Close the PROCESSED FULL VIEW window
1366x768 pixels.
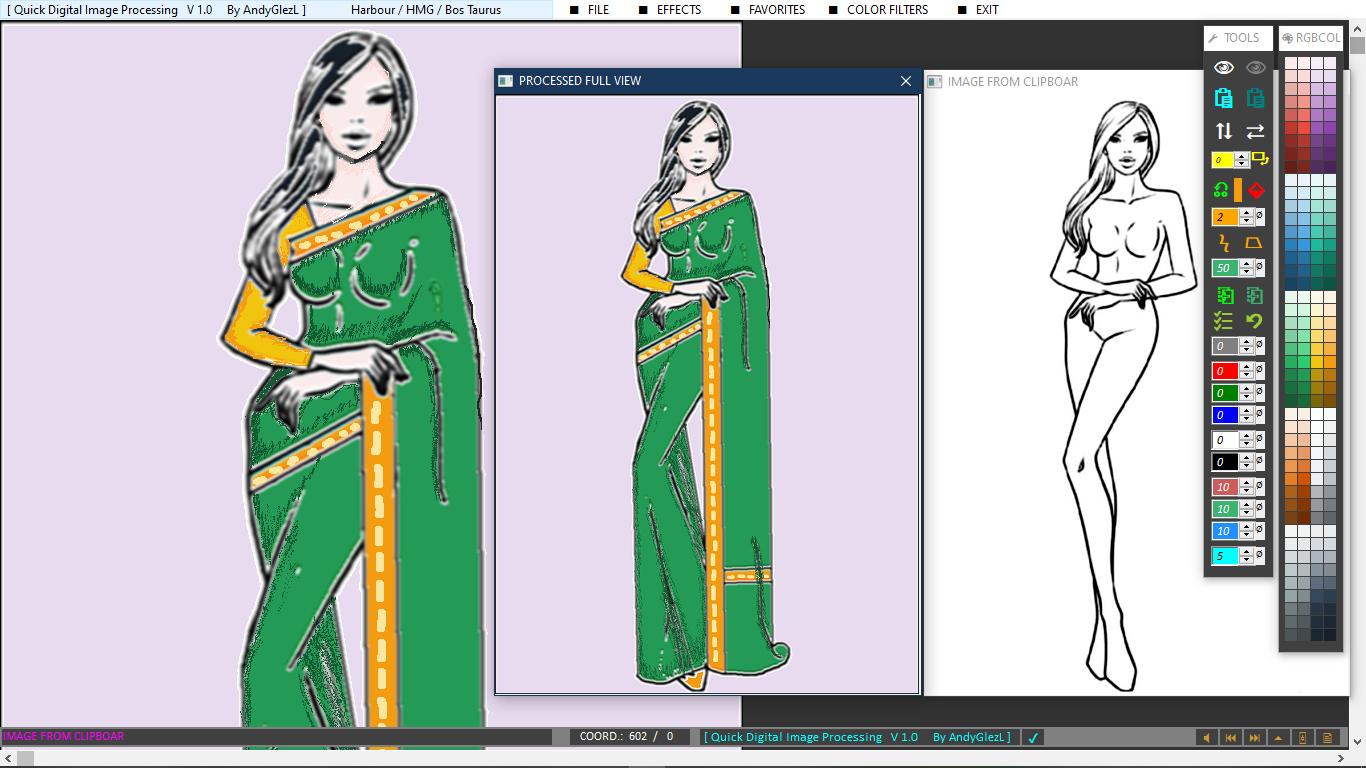[x=906, y=81]
